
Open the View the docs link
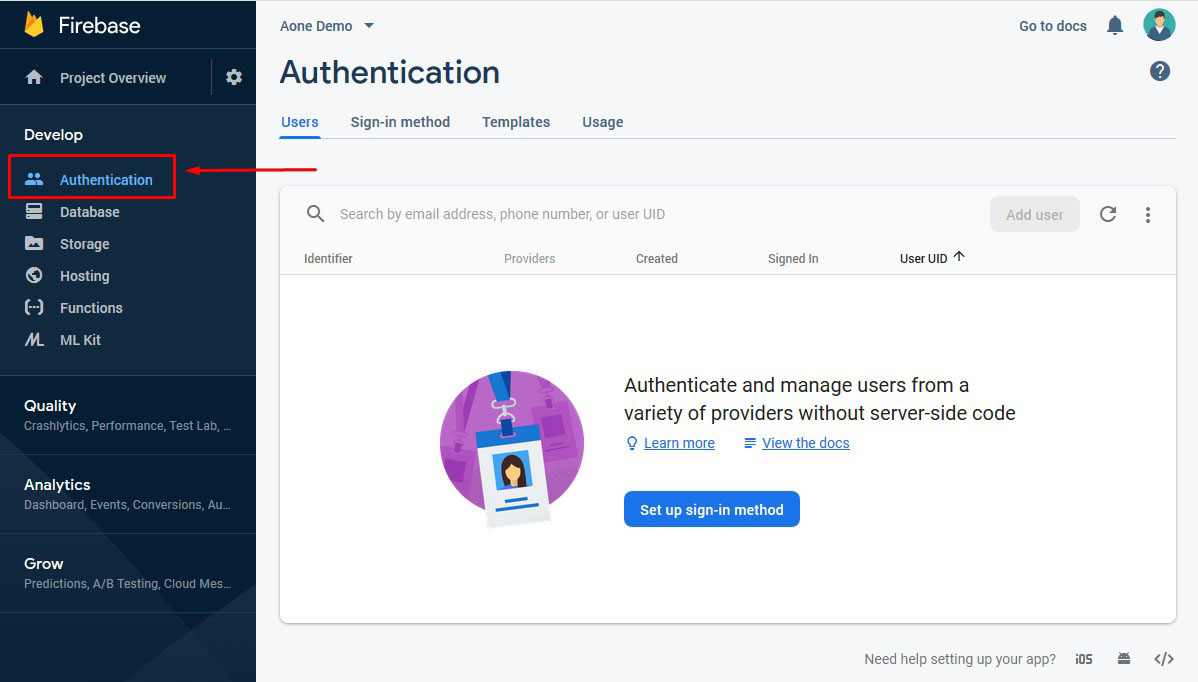805,443
